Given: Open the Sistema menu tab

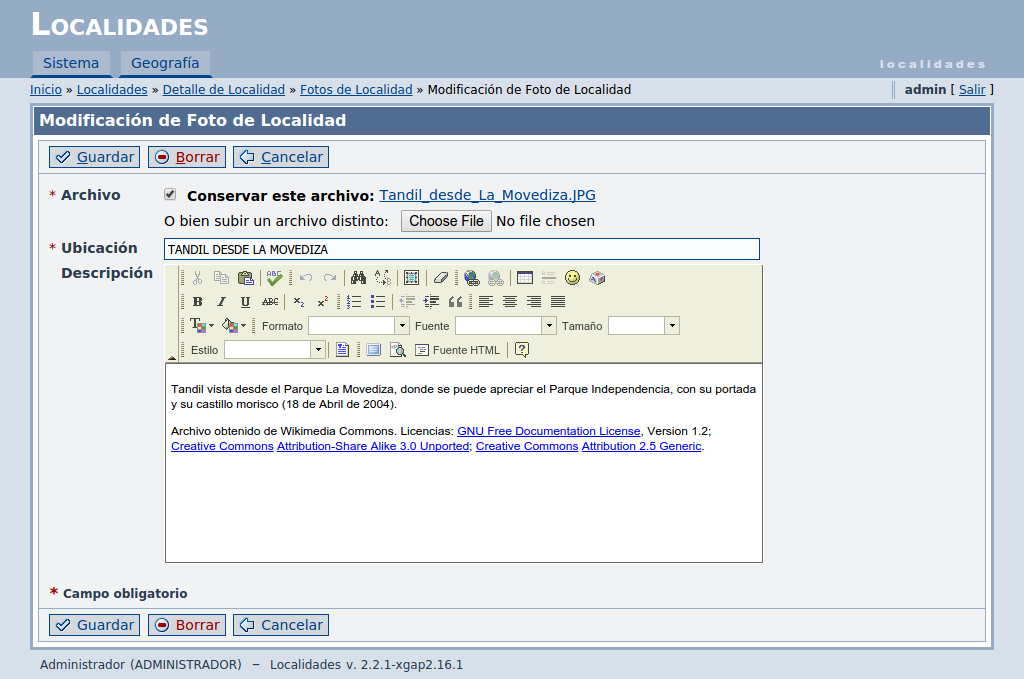Looking at the screenshot, I should click(71, 63).
